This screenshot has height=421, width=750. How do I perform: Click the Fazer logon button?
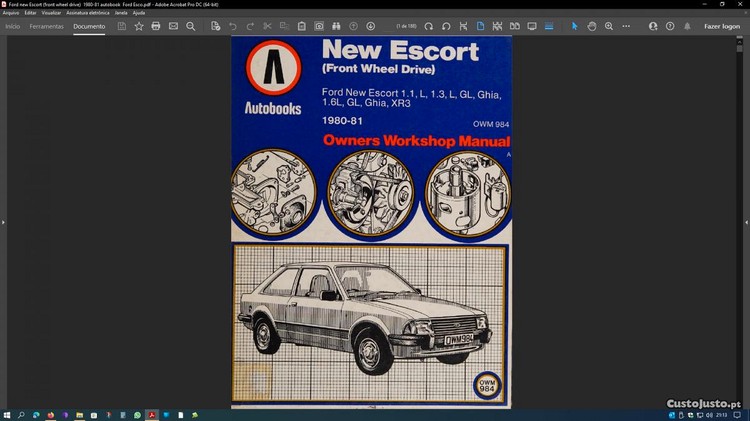click(722, 26)
